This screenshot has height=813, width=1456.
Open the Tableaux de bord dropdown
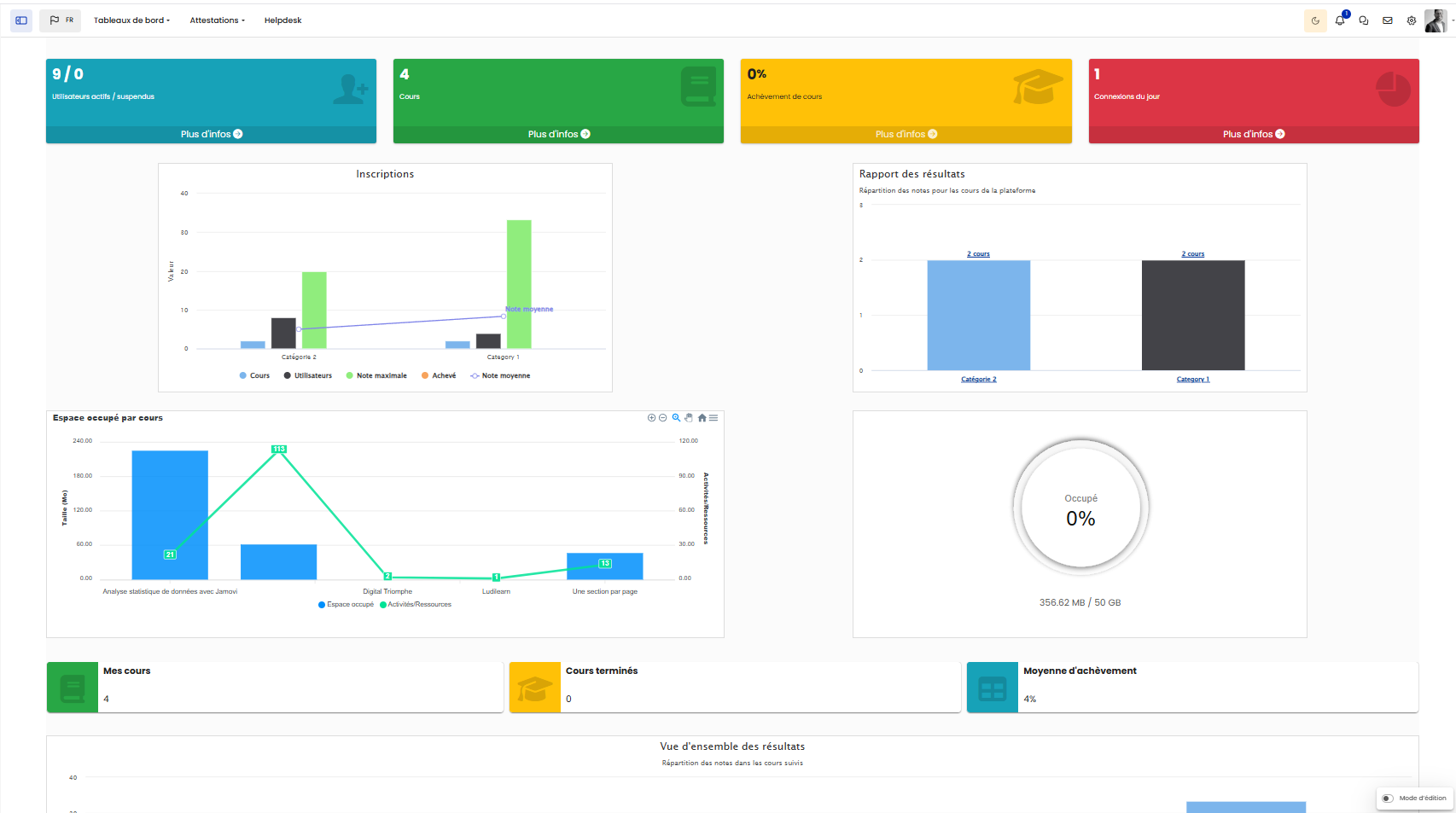click(131, 20)
